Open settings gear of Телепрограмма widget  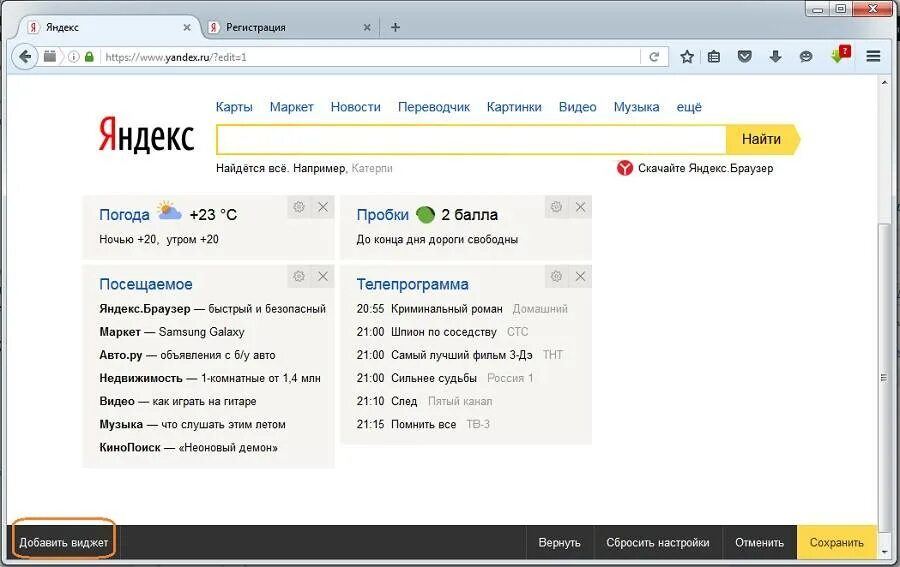(556, 277)
